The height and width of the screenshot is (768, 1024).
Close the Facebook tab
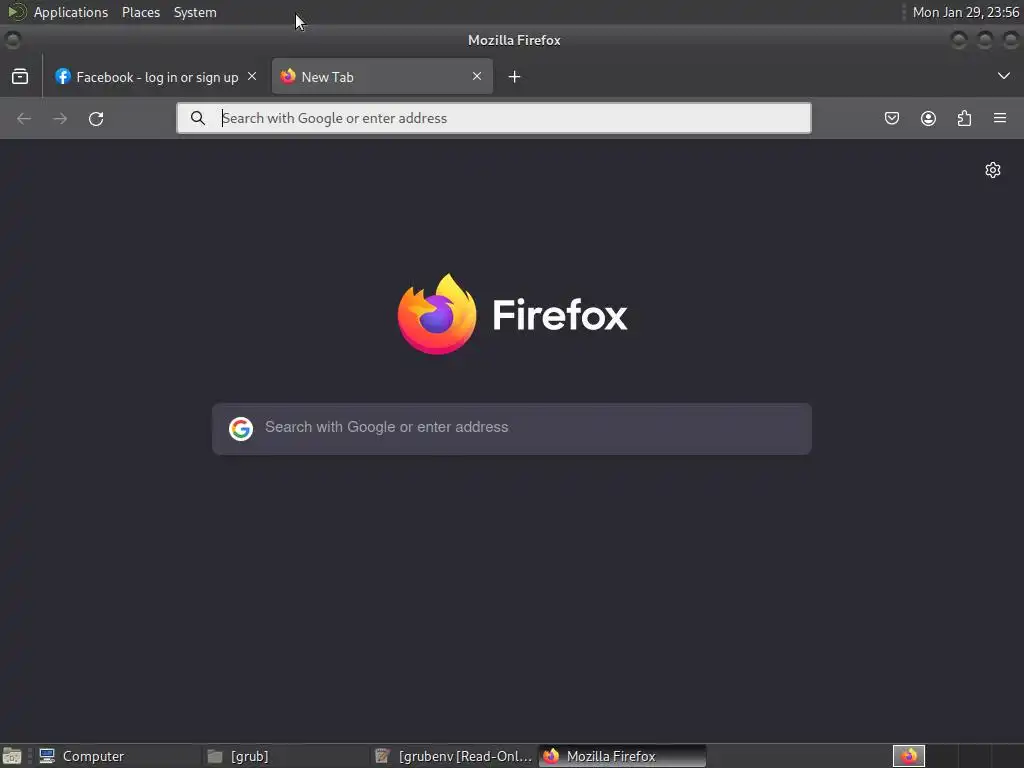pyautogui.click(x=252, y=76)
